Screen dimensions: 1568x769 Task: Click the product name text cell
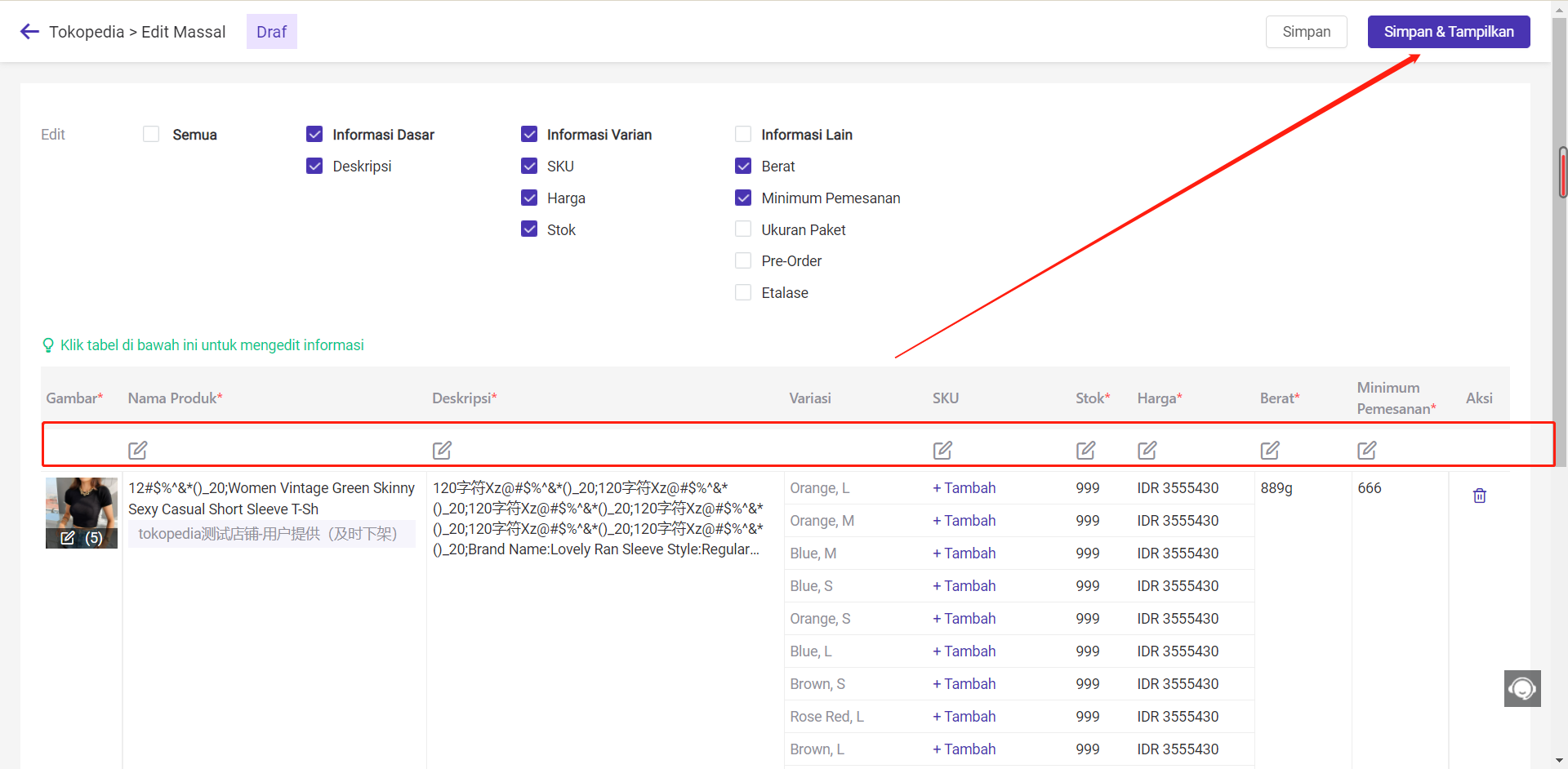click(x=271, y=499)
